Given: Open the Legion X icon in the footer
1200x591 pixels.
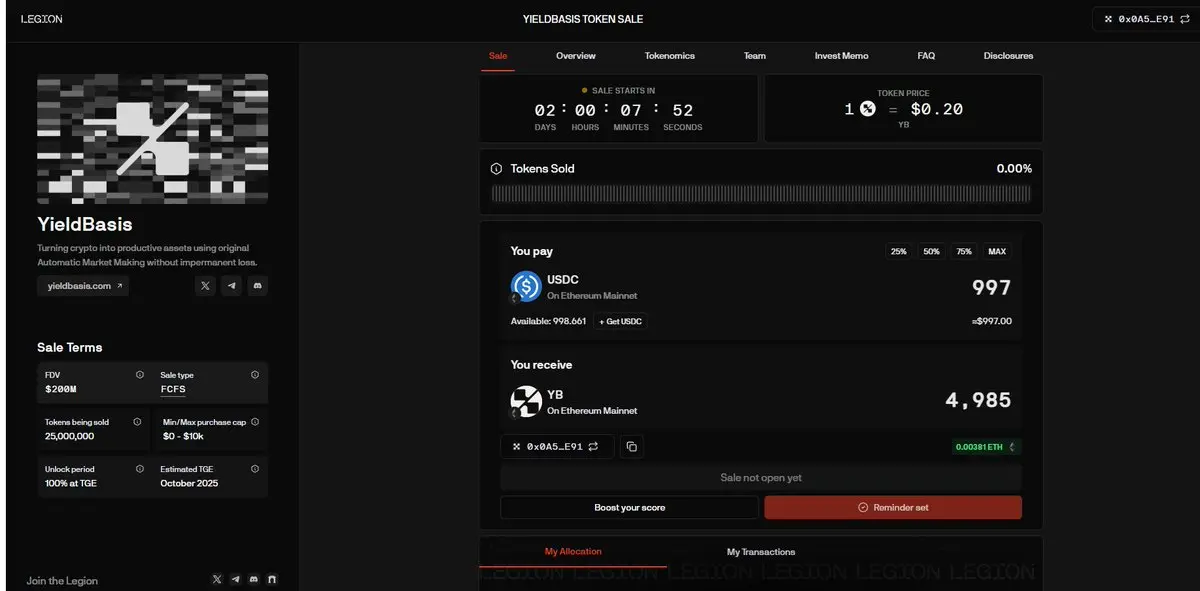Looking at the screenshot, I should coord(217,580).
